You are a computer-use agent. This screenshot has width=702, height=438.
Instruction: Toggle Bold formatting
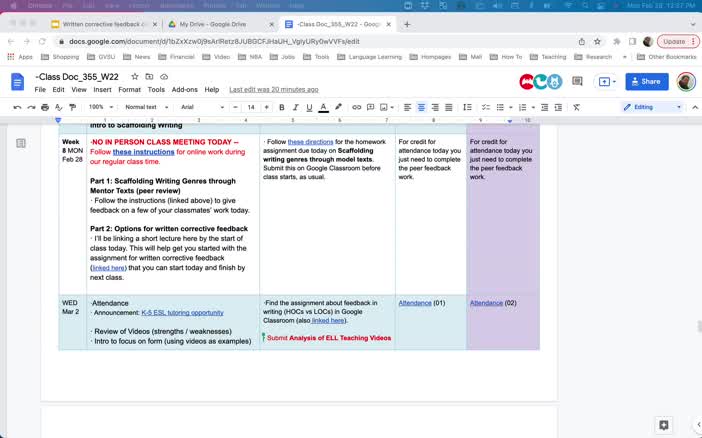(x=282, y=107)
